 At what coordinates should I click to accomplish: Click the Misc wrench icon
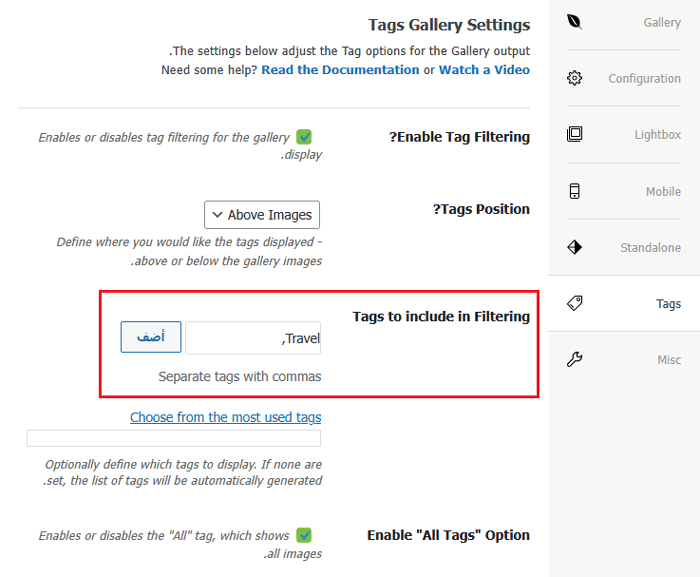574,359
